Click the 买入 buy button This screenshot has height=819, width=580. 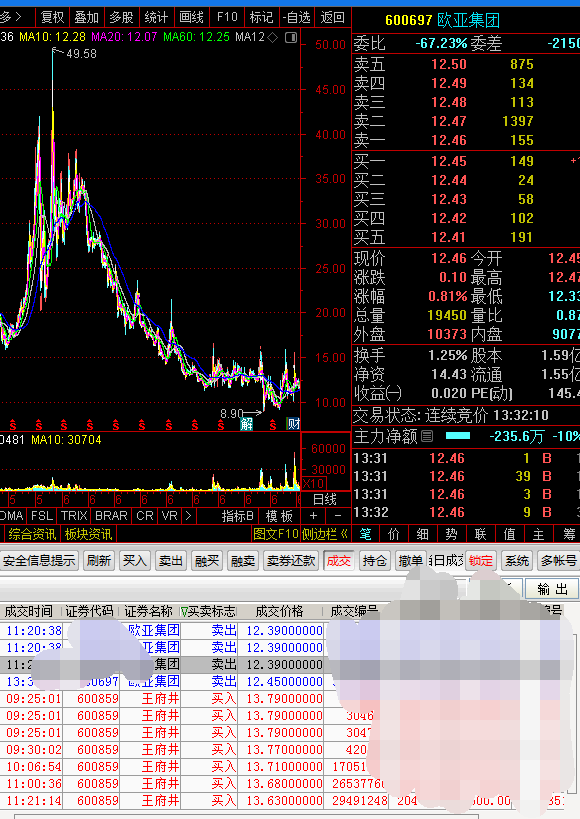(x=135, y=561)
